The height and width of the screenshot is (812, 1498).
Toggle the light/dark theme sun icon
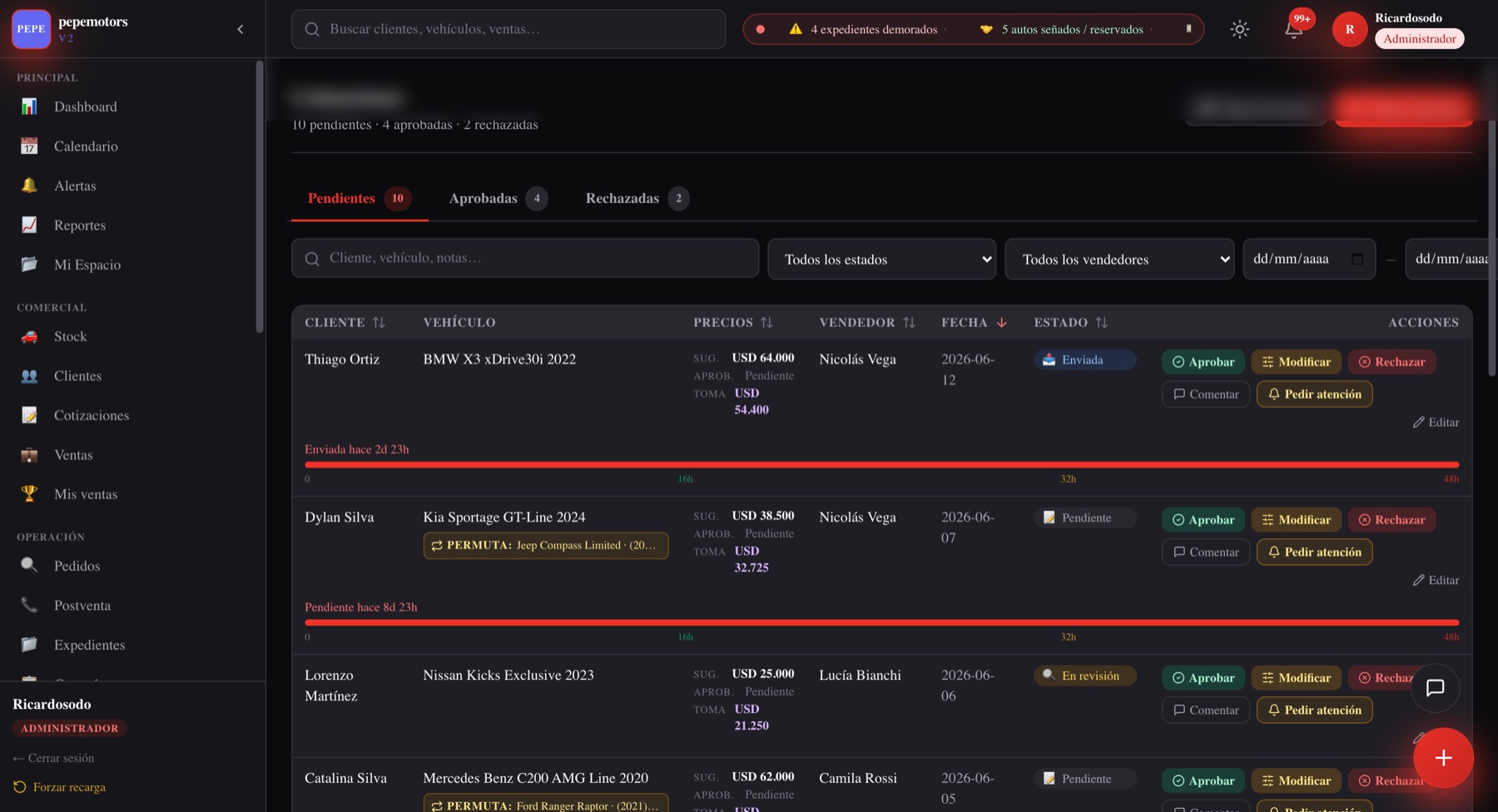coord(1239,29)
